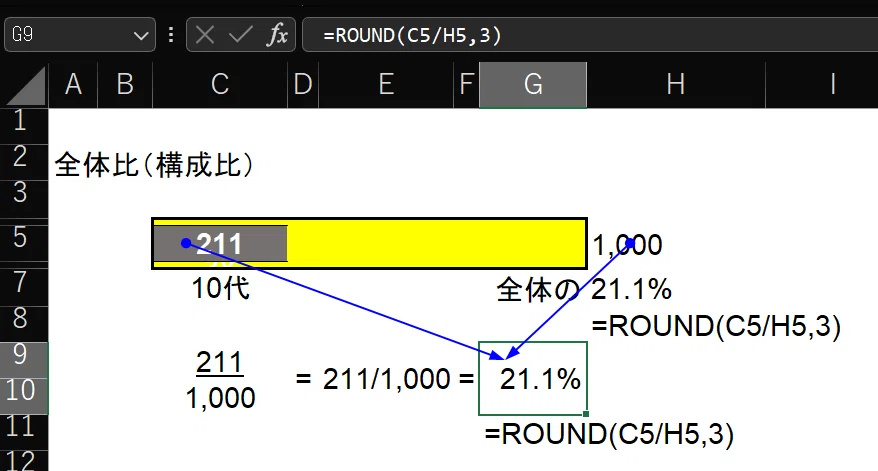Cancel the formula entry with X icon
878x471 pixels.
[x=205, y=35]
